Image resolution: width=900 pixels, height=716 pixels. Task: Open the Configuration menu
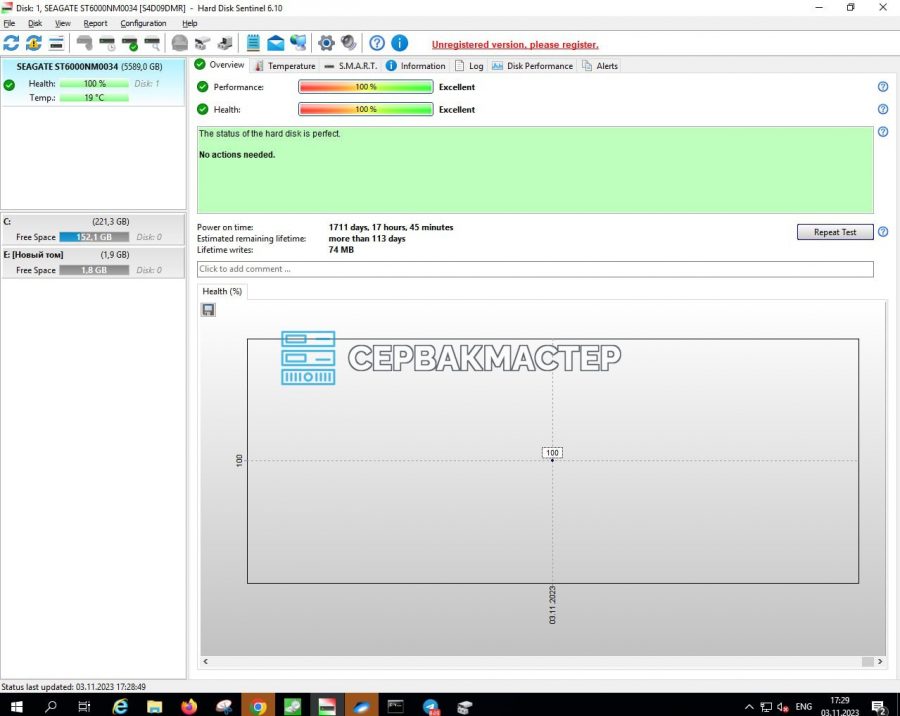coord(143,24)
